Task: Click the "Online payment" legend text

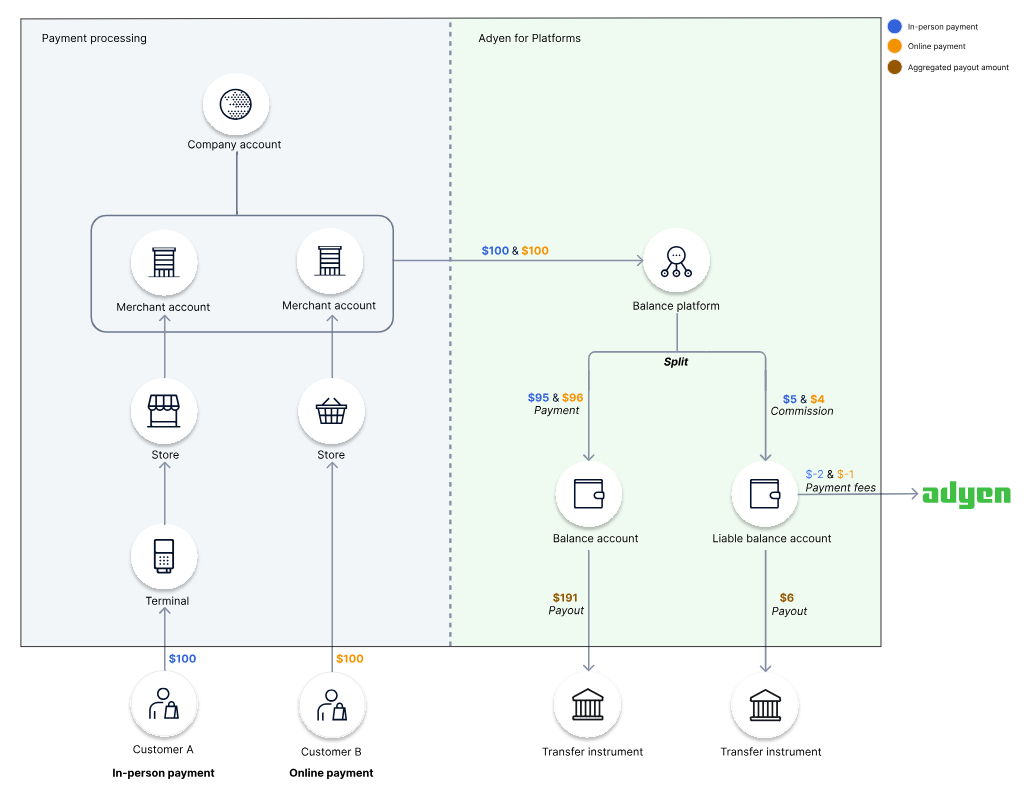Action: pos(936,47)
